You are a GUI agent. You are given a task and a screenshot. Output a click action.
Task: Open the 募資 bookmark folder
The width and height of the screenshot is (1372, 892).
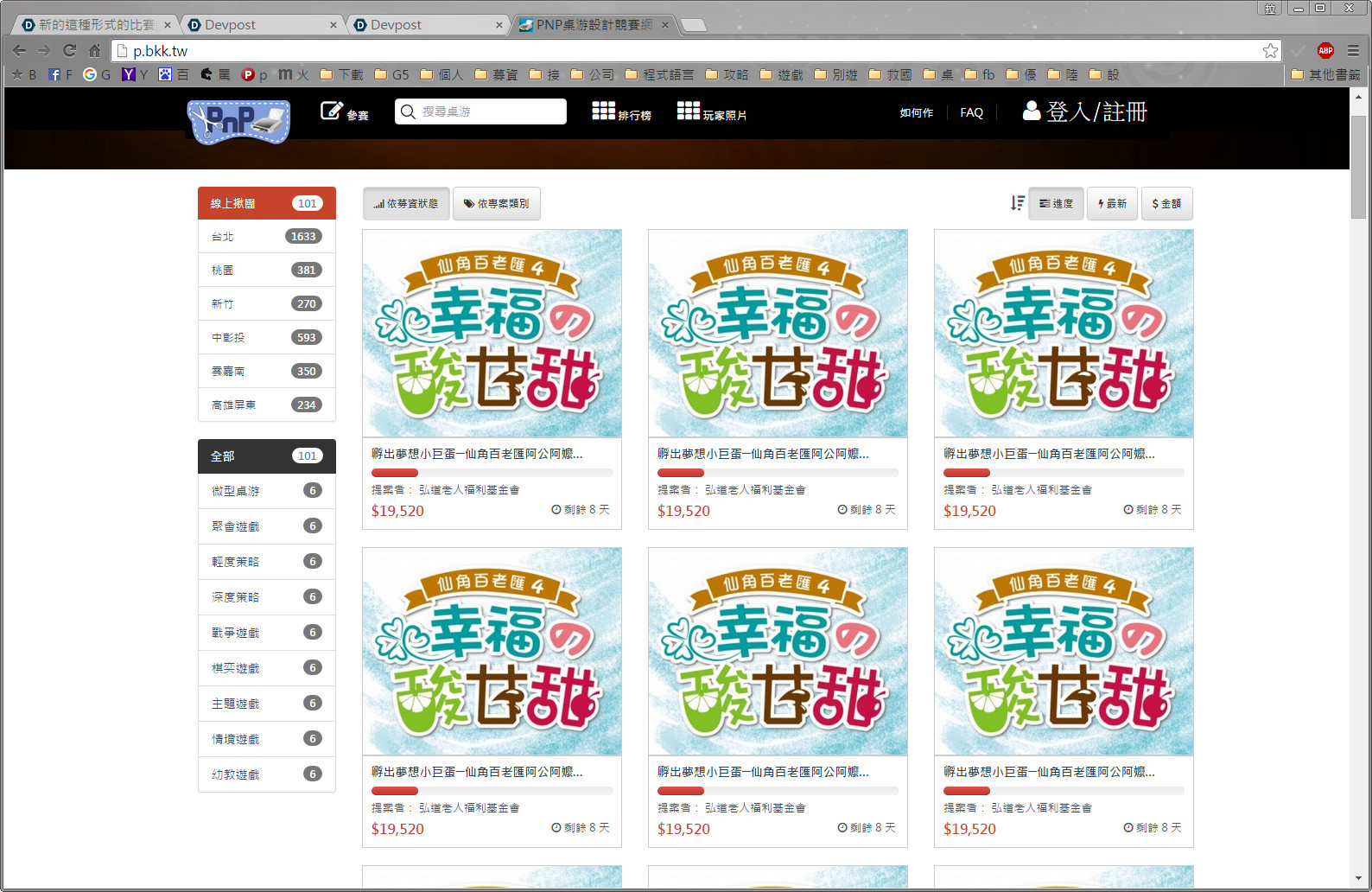[496, 75]
